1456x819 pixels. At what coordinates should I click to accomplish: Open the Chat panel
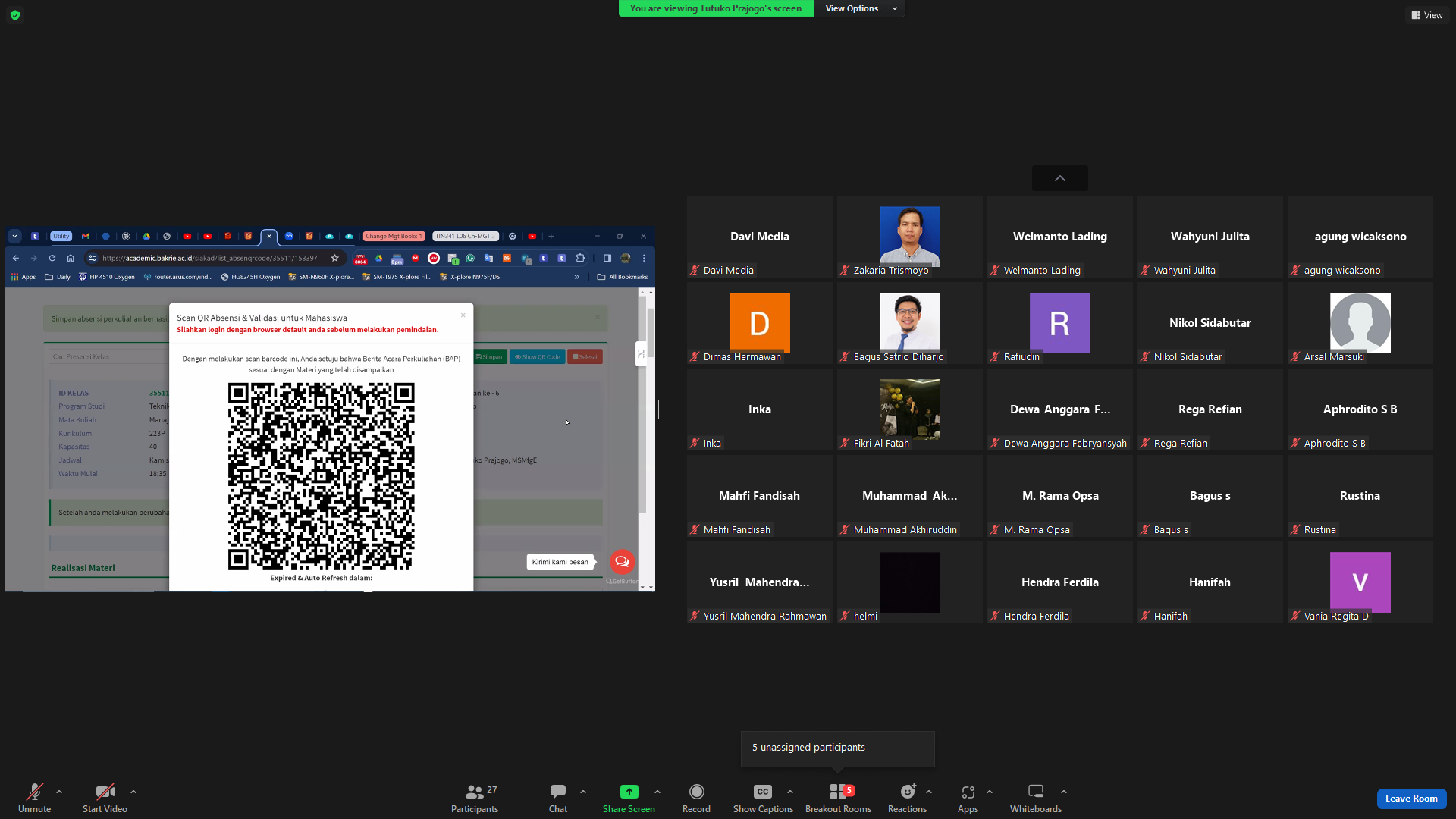click(x=558, y=798)
